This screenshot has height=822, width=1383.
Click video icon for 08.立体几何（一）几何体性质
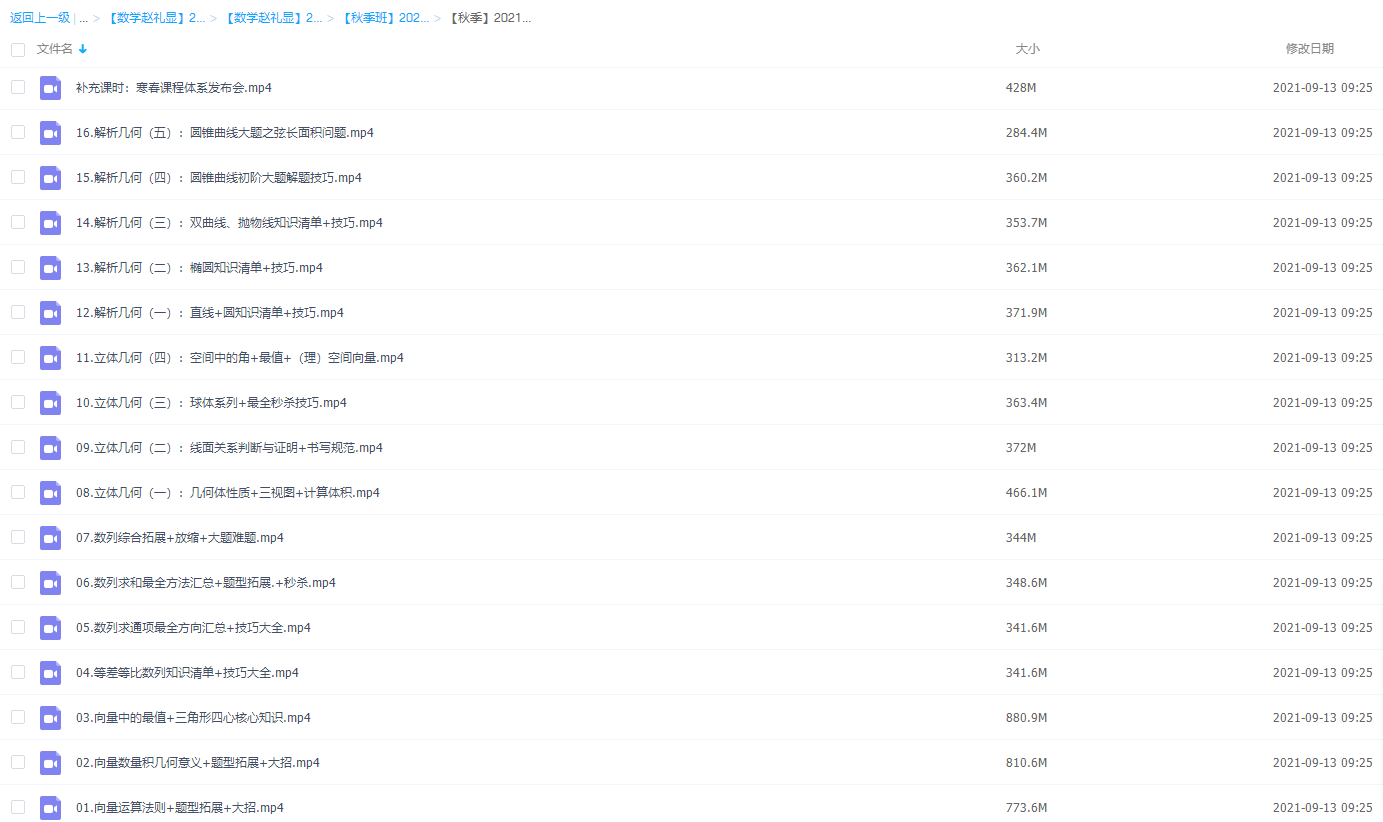pyautogui.click(x=50, y=493)
